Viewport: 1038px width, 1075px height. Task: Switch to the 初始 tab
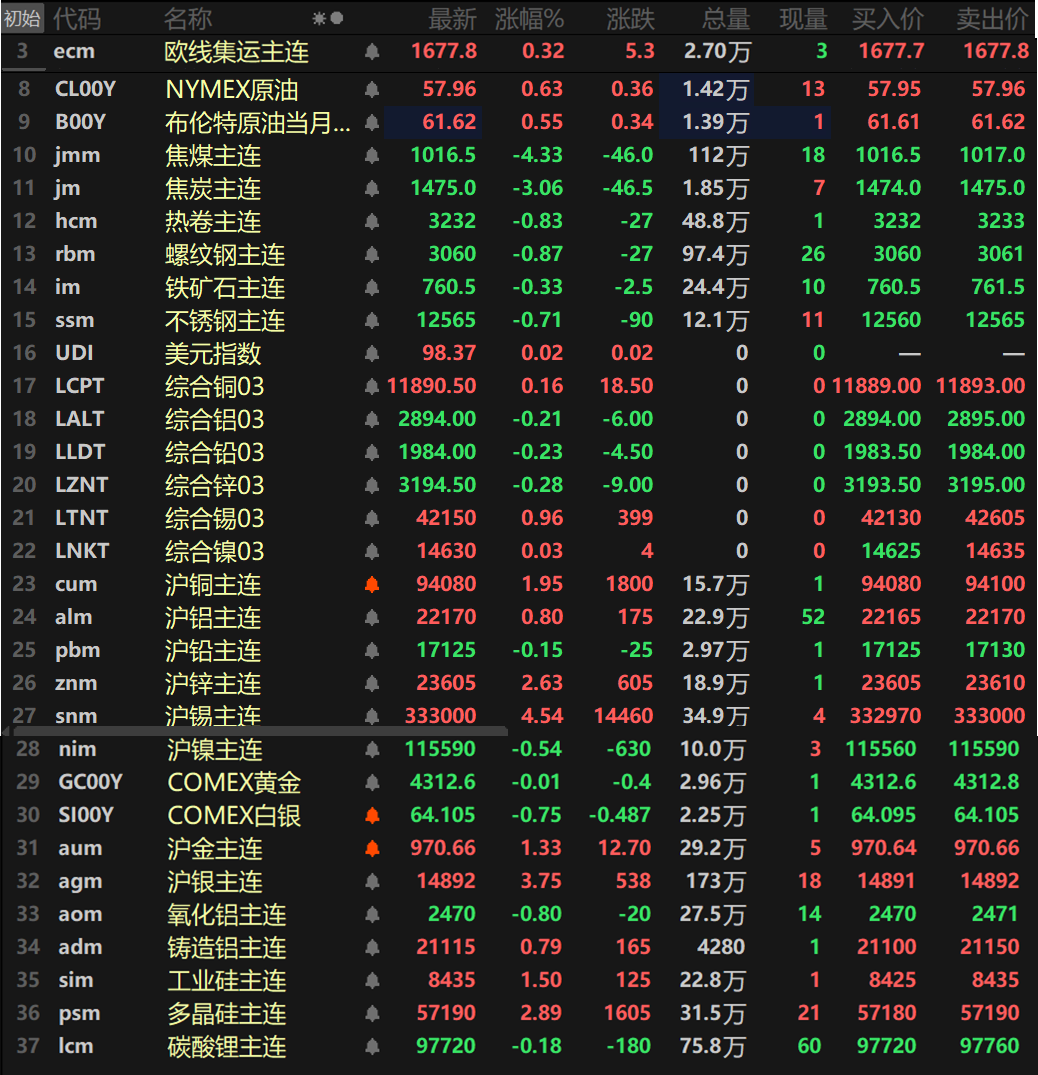tap(23, 16)
